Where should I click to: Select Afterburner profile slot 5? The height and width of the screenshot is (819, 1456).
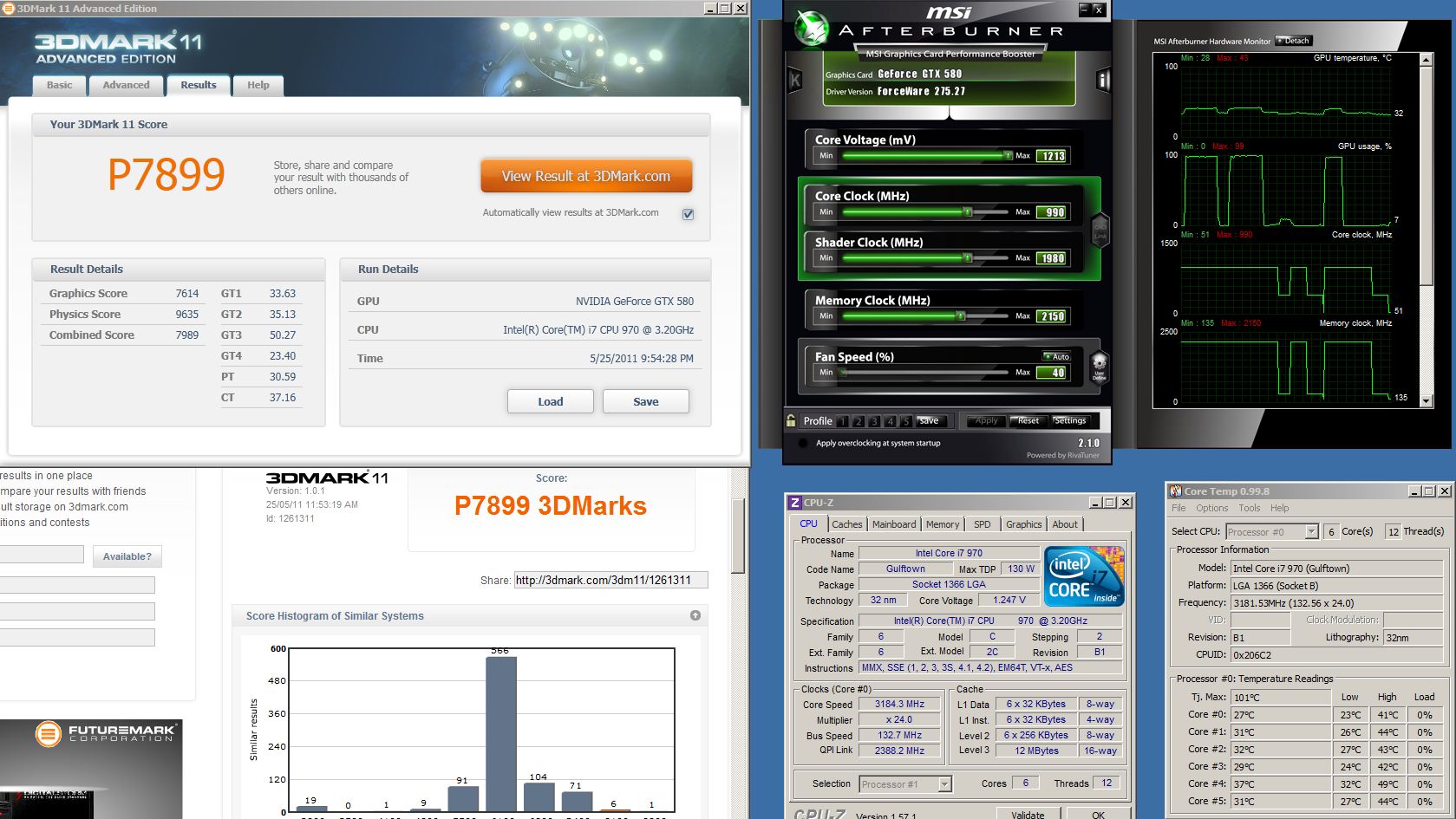[906, 421]
